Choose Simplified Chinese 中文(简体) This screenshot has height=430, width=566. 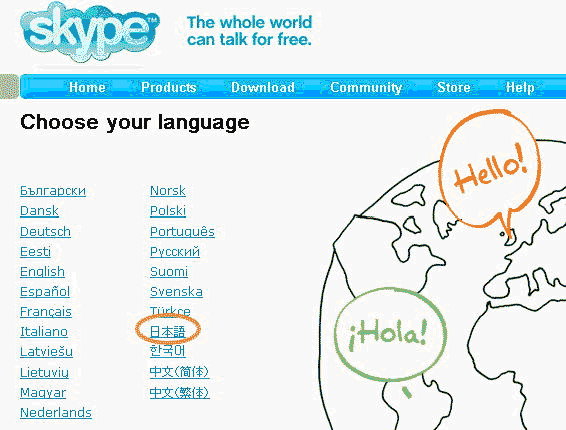(179, 372)
